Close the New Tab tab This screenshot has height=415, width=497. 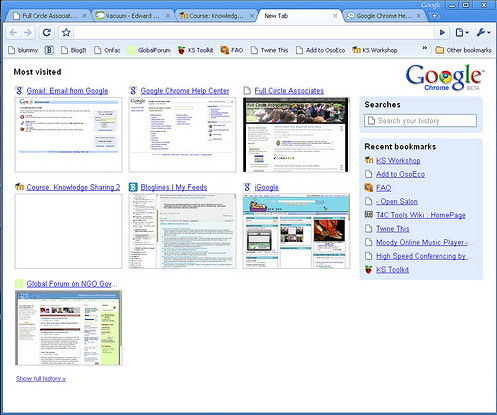pyautogui.click(x=335, y=16)
